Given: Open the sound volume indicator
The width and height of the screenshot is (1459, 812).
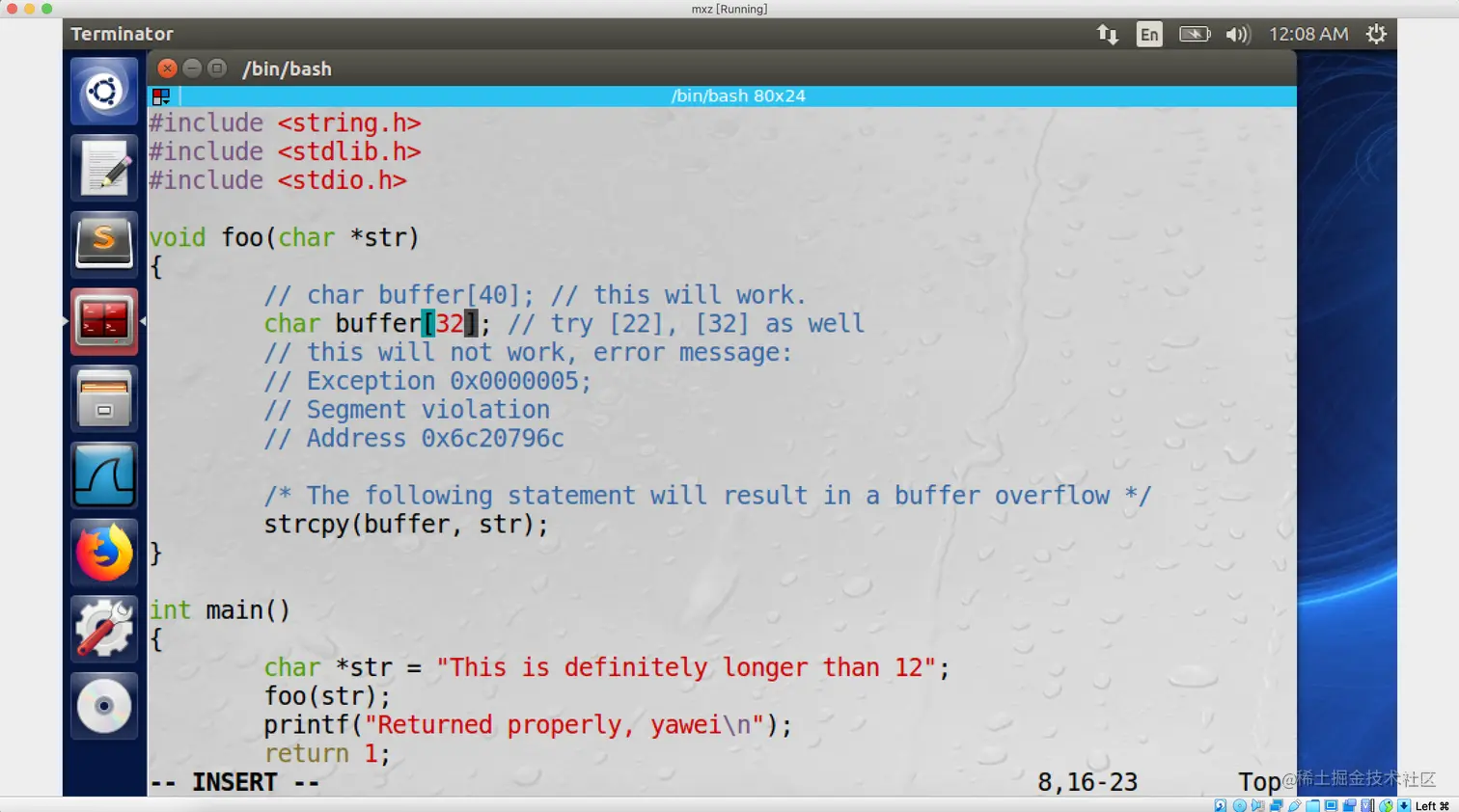Looking at the screenshot, I should (1238, 35).
